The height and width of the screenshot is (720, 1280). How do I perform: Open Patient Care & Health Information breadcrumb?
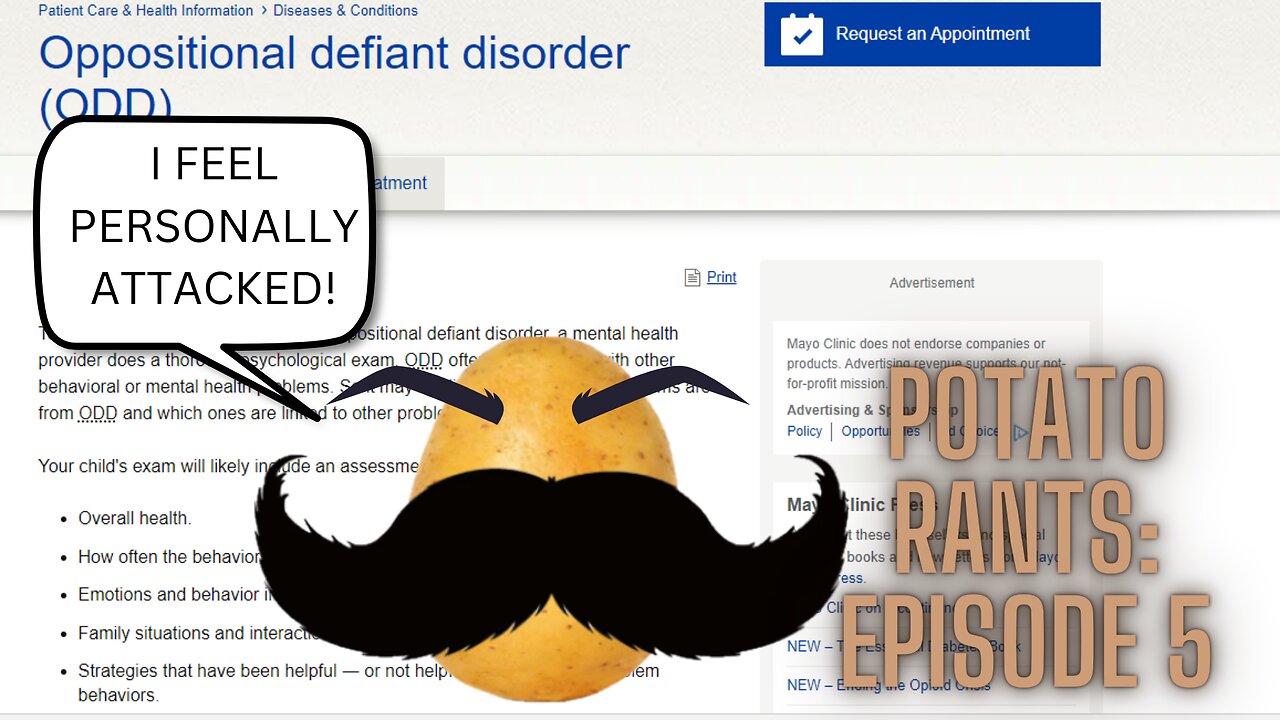(146, 11)
